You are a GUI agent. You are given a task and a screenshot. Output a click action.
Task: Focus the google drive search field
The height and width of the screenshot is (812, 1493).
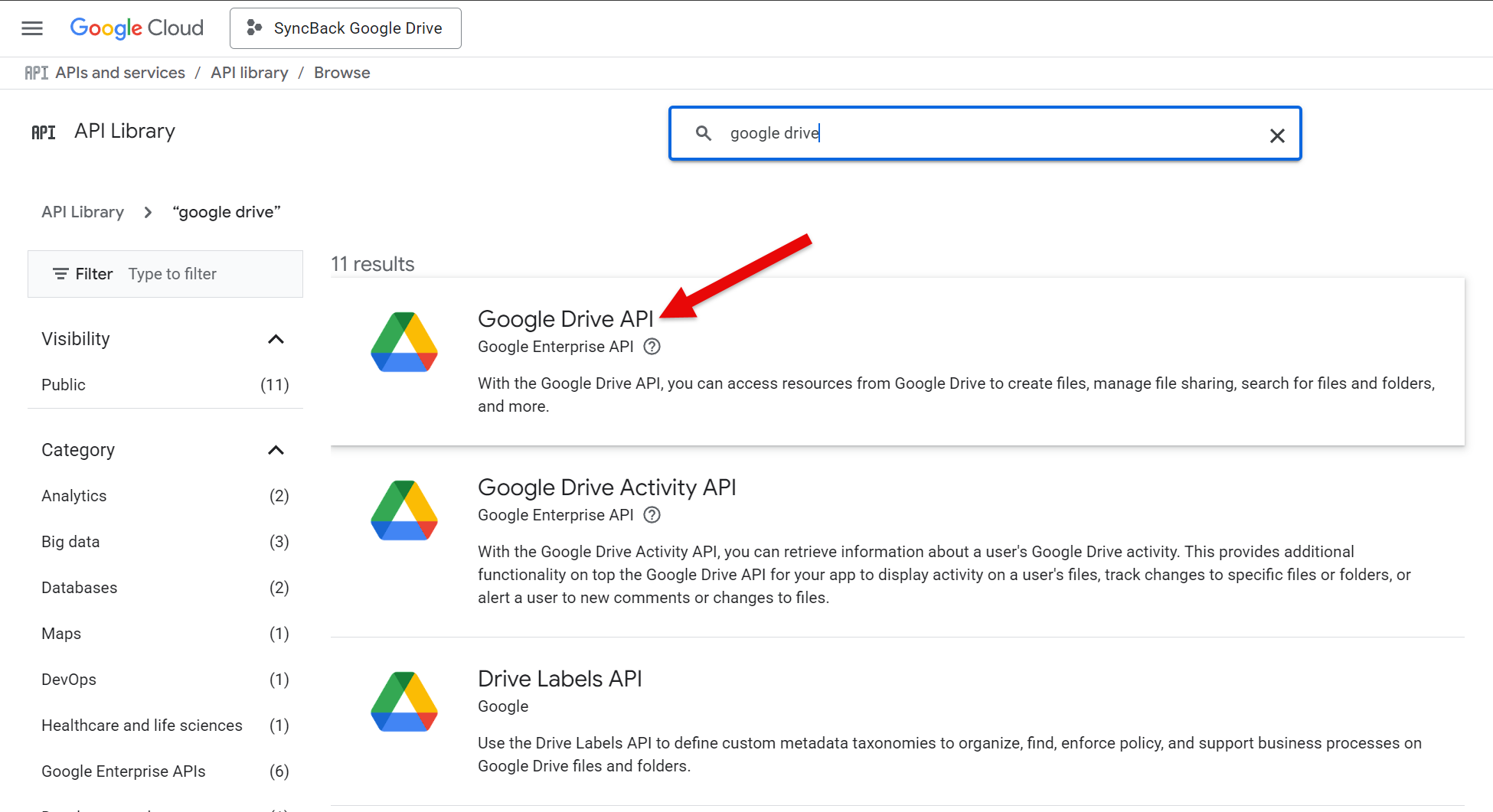coord(985,133)
